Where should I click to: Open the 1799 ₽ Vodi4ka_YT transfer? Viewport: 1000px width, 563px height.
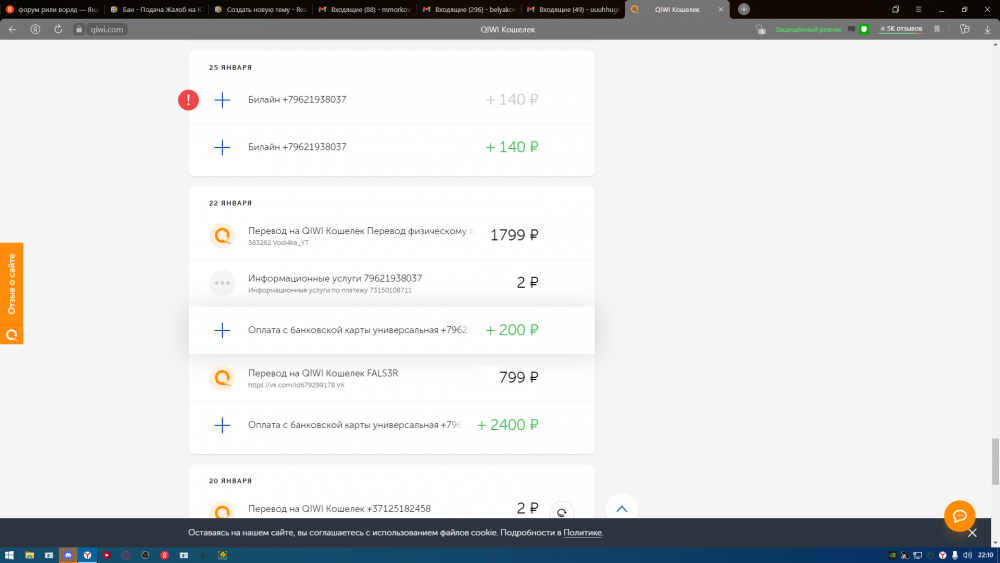click(392, 235)
